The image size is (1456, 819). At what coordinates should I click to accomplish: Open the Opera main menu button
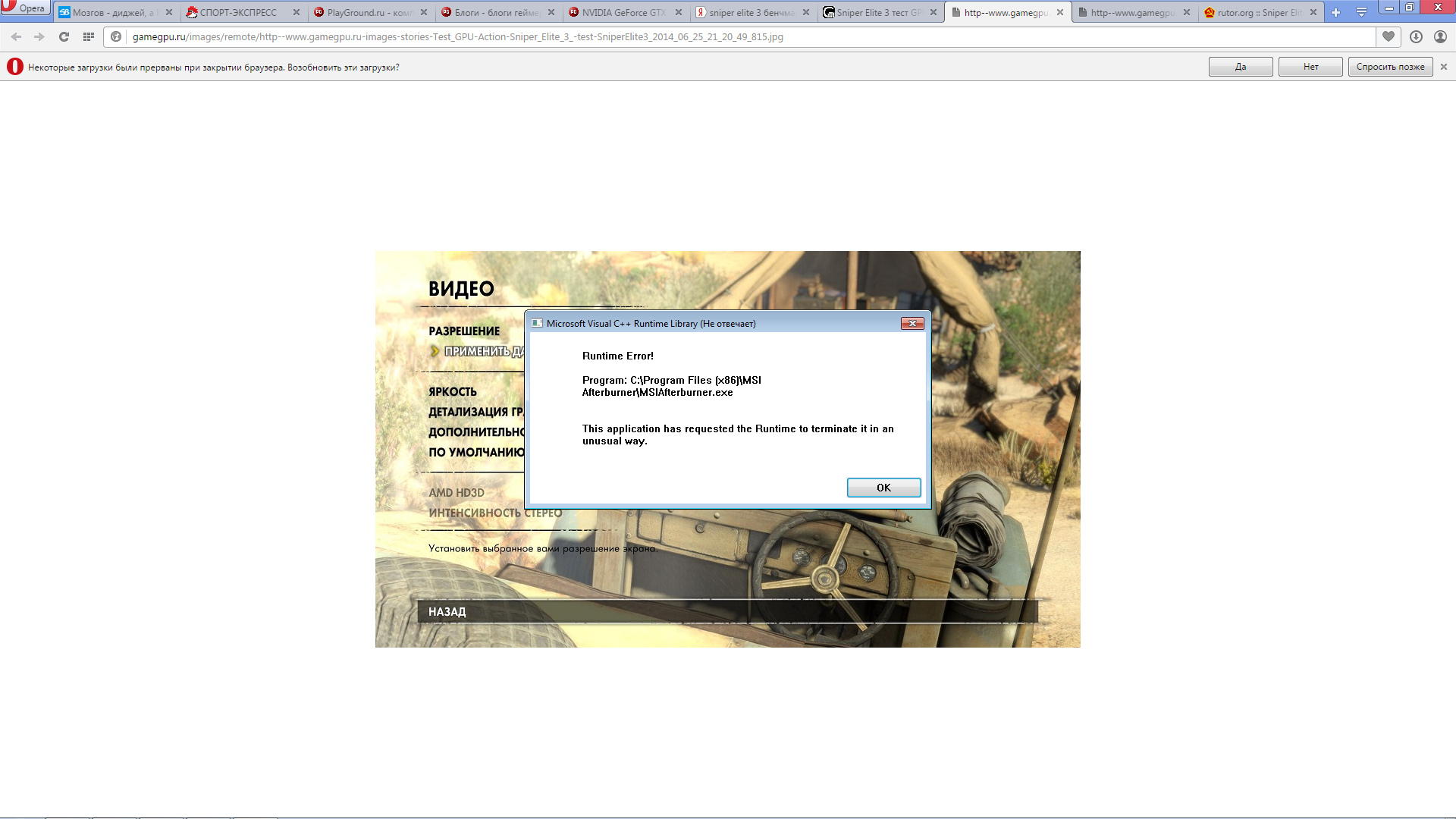[x=25, y=8]
